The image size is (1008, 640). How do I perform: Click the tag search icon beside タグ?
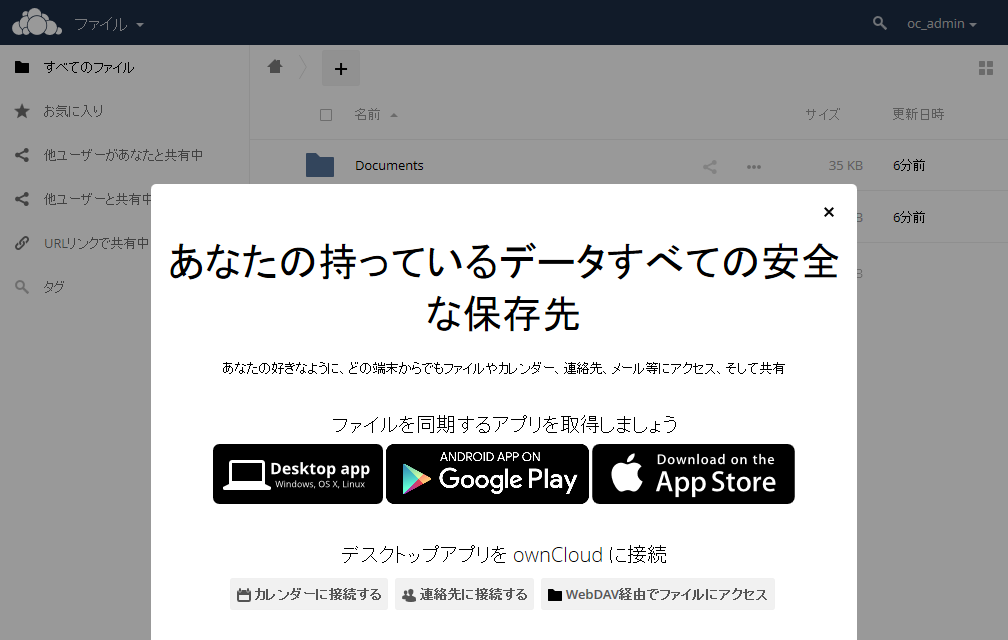[22, 287]
